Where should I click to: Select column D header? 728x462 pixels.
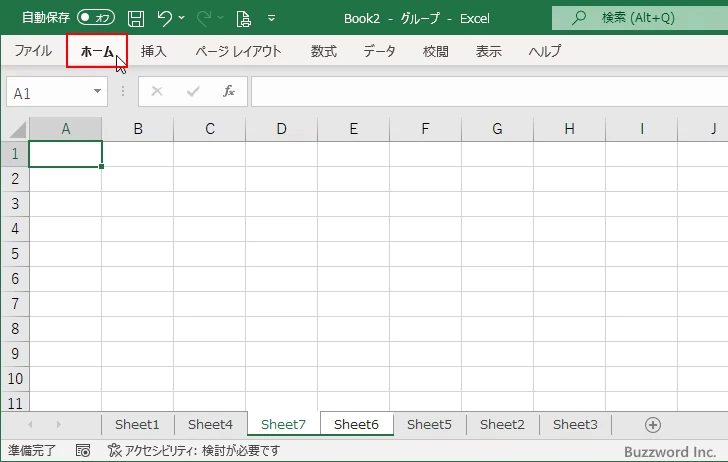coord(281,129)
